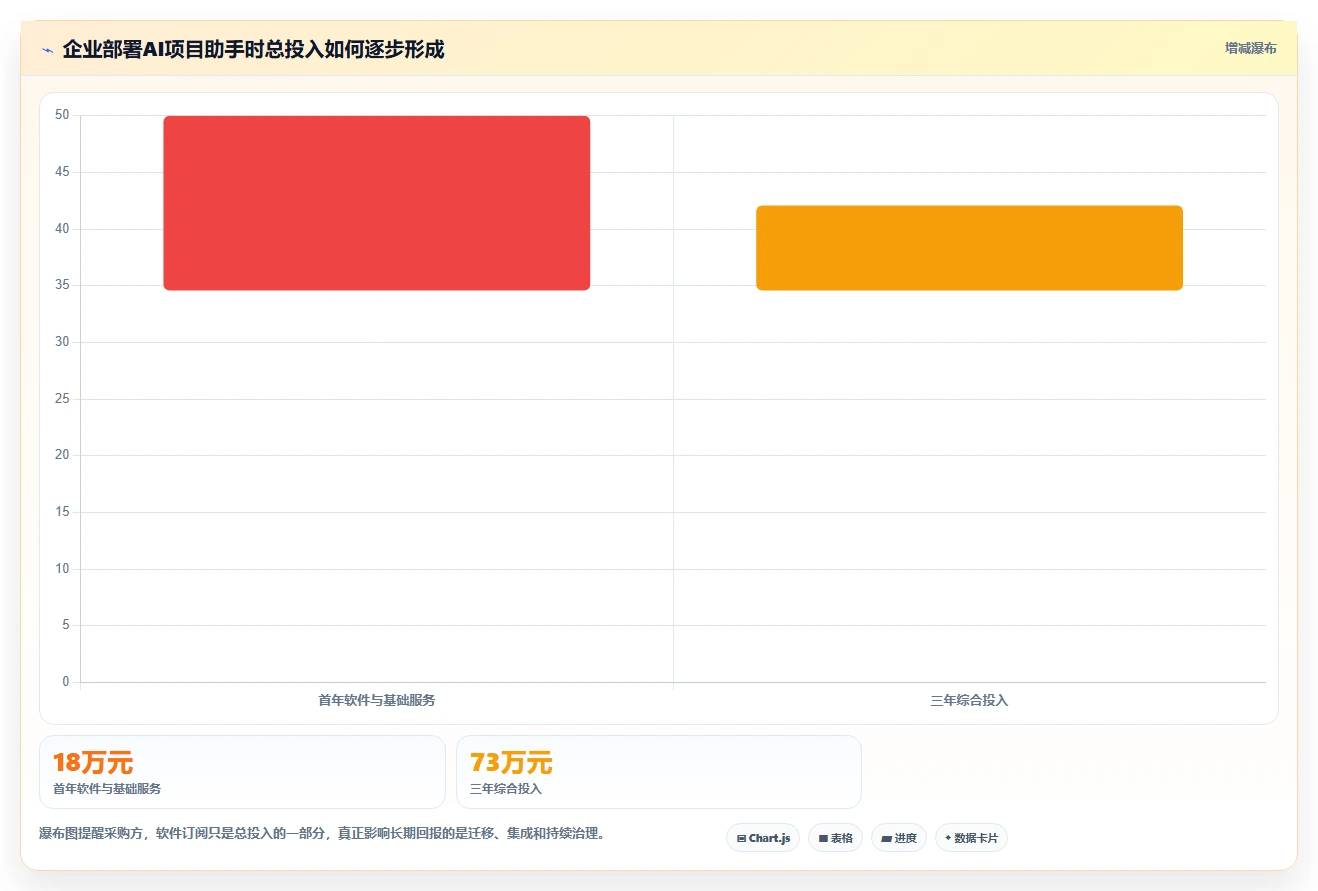This screenshot has width=1318, height=891.
Task: Click the lightning icon beside the title
Action: [47, 49]
